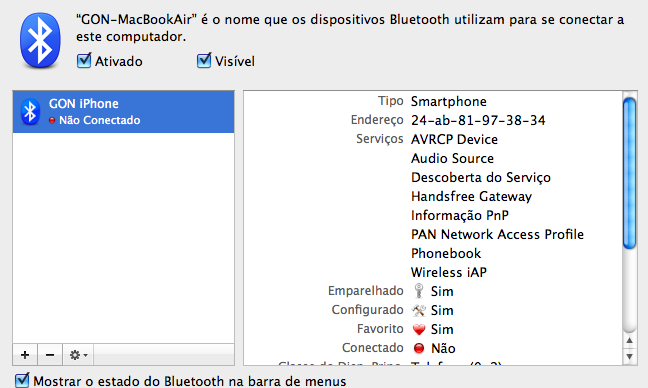
Task: Click red status dot beside Não Conectado
Action: 52,120
